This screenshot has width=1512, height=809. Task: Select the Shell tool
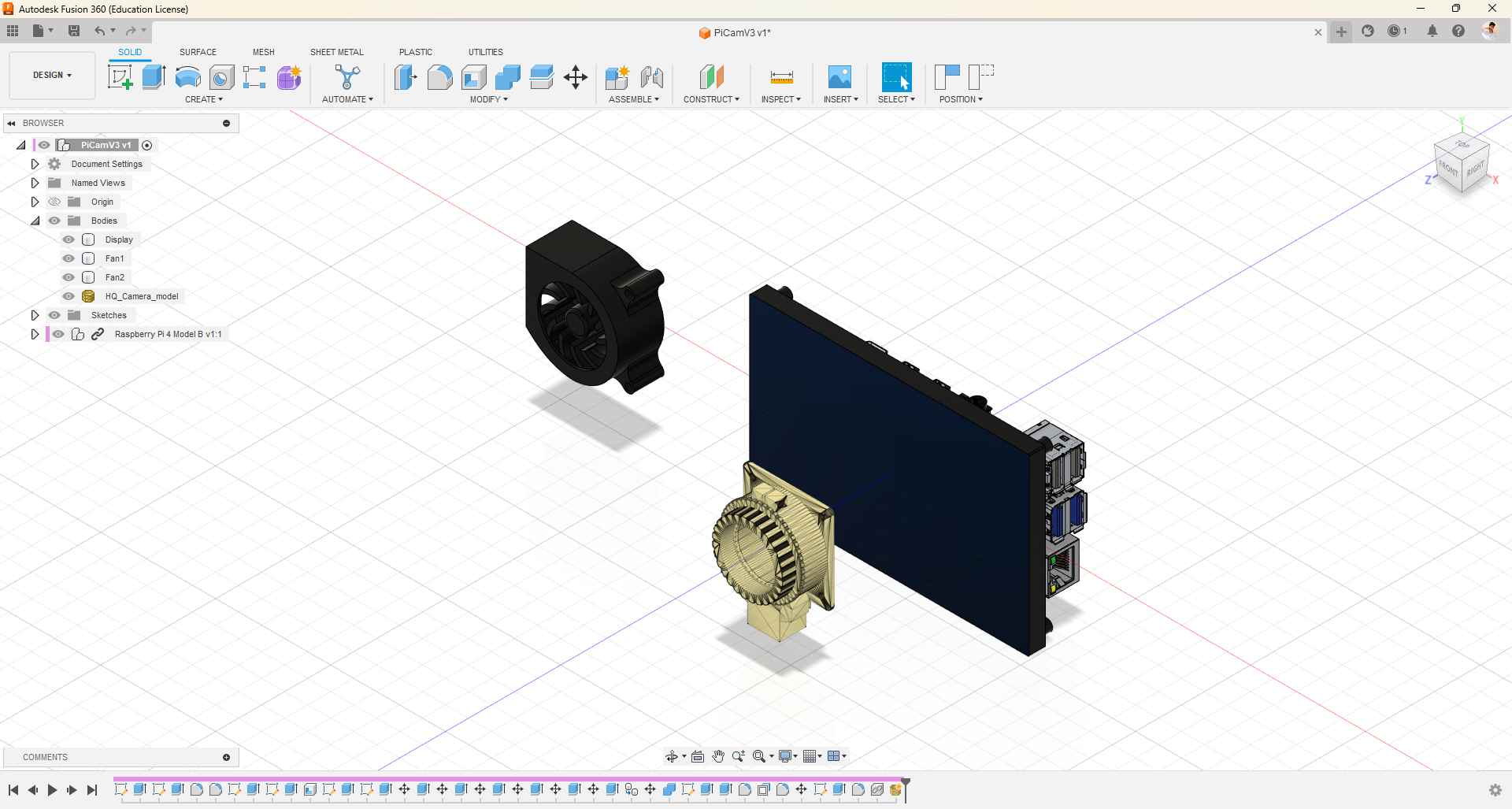point(474,77)
